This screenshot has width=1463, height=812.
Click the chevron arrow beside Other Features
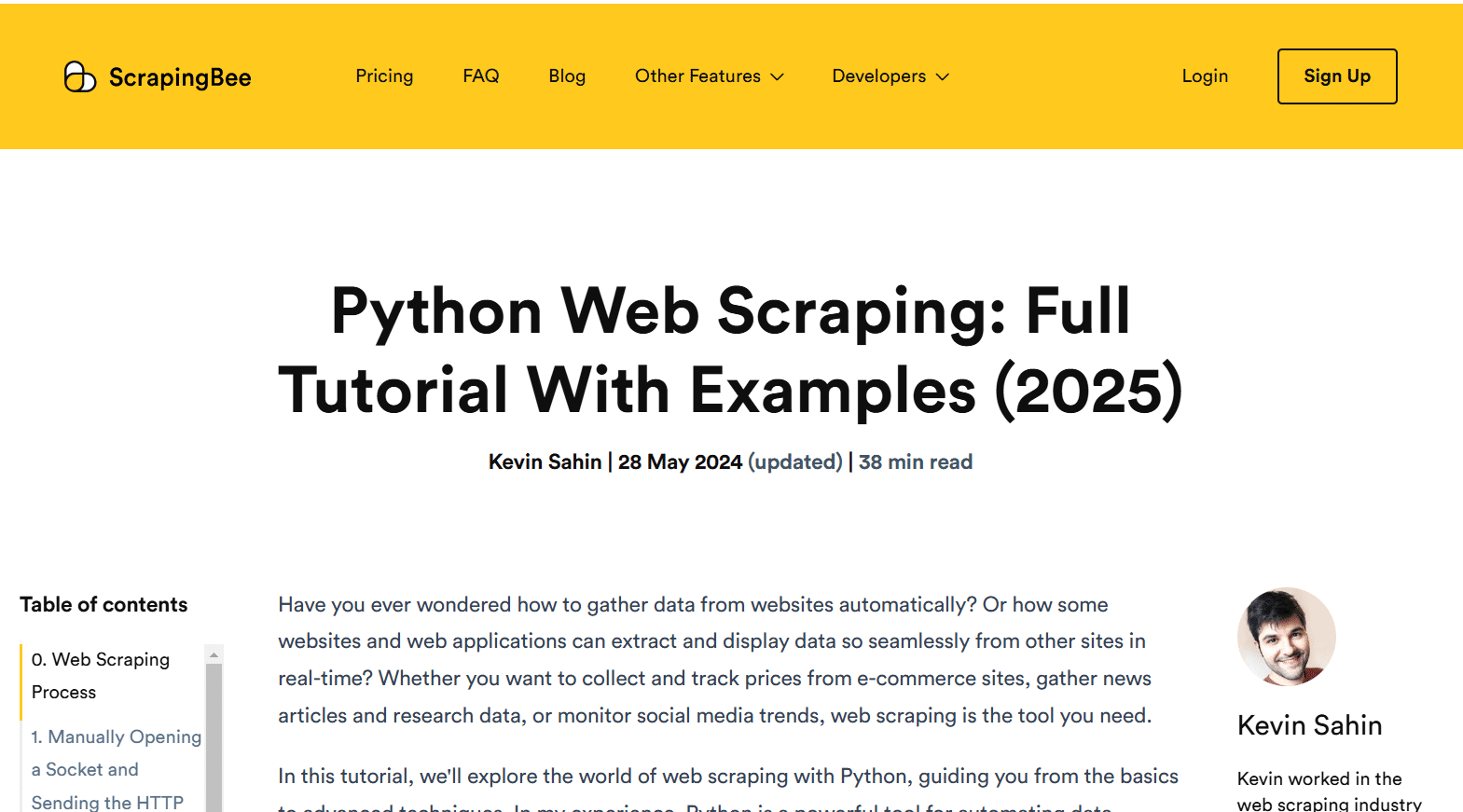[778, 77]
